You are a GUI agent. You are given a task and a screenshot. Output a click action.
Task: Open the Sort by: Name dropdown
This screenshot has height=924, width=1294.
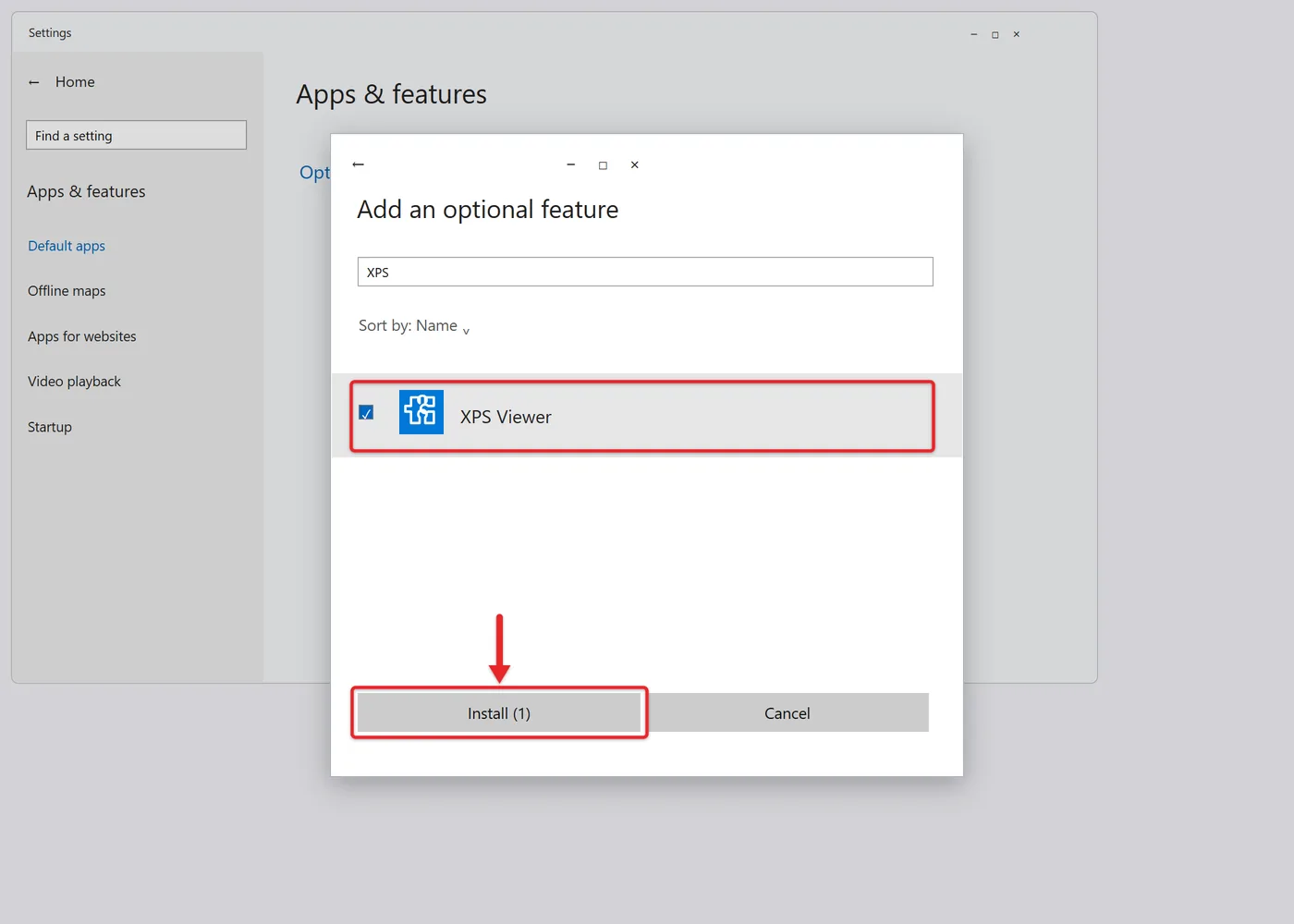414,326
